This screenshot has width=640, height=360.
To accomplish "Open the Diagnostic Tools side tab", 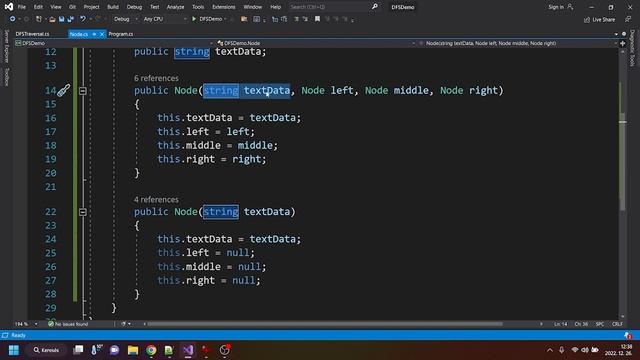I will point(632,48).
